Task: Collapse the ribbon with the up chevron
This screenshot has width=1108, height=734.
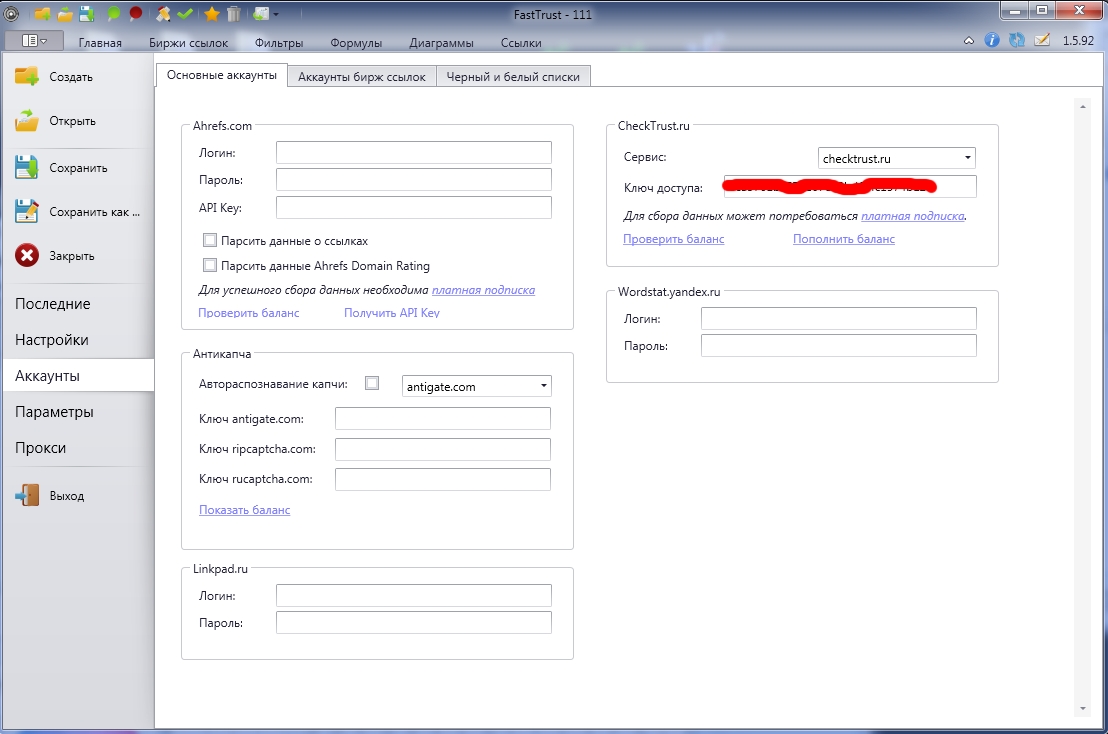Action: click(969, 41)
